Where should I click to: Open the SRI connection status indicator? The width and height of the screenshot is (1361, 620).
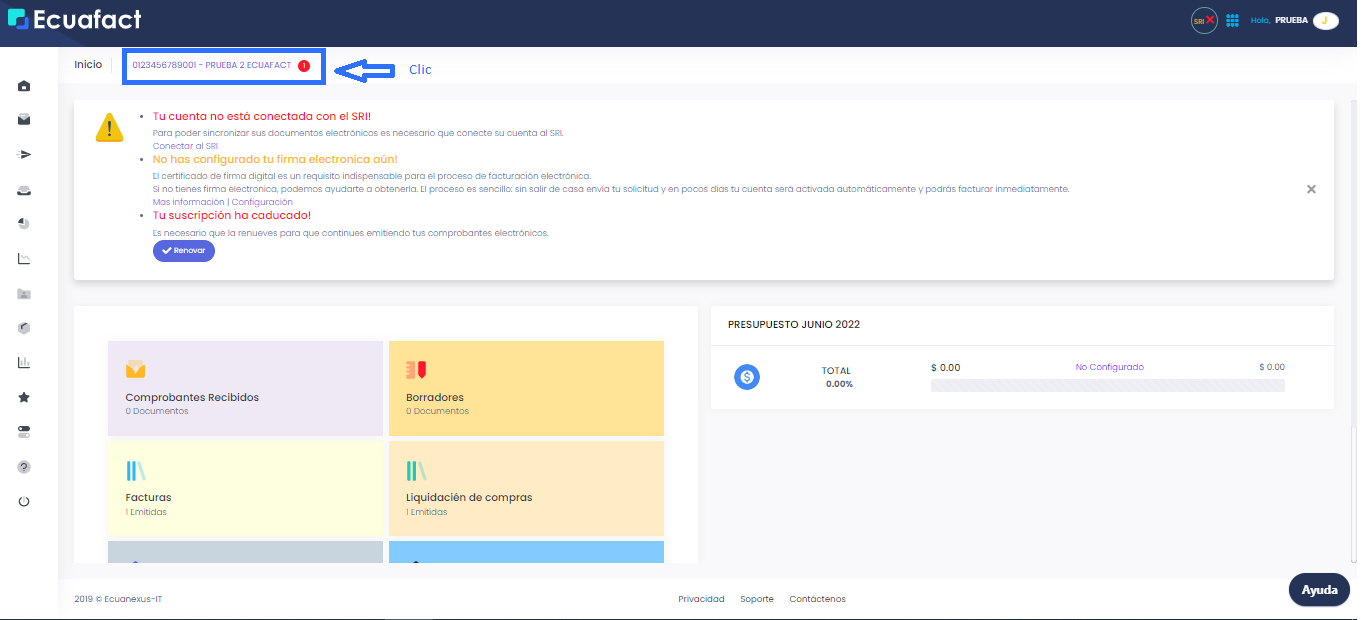coord(1203,19)
